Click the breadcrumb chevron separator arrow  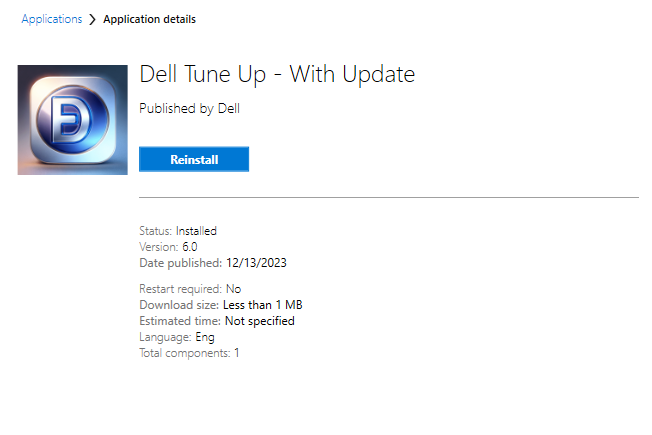93,20
